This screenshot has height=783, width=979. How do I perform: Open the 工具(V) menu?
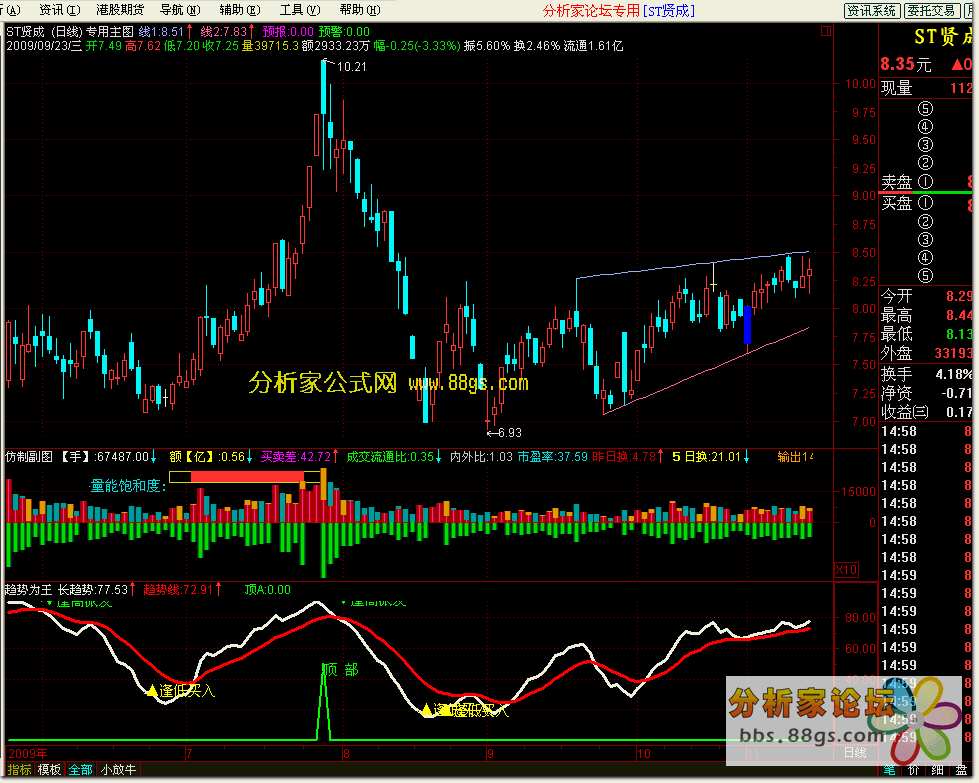tap(300, 10)
